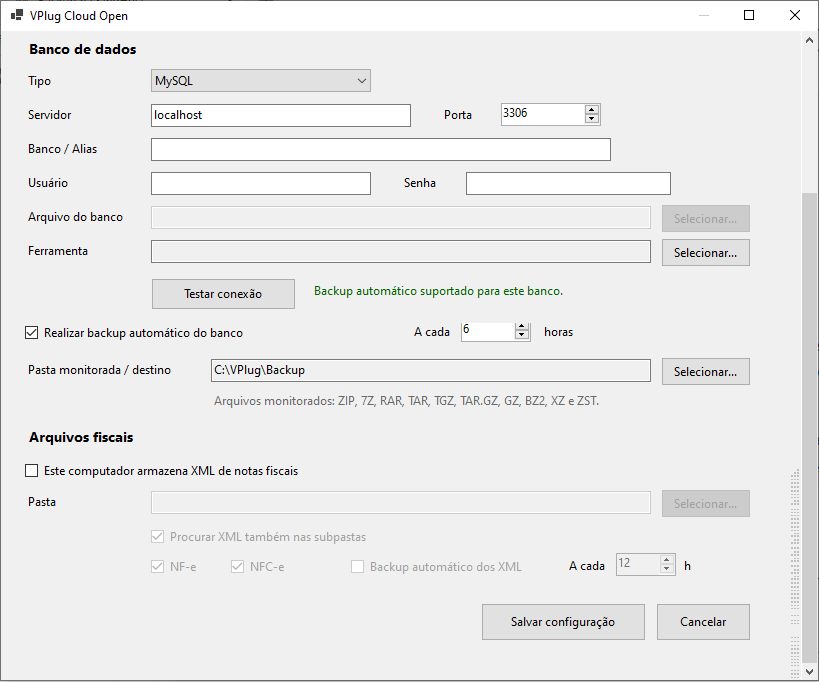Click the Arquivos monitorados file types text
Screen dimensions: 819x682
point(406,401)
